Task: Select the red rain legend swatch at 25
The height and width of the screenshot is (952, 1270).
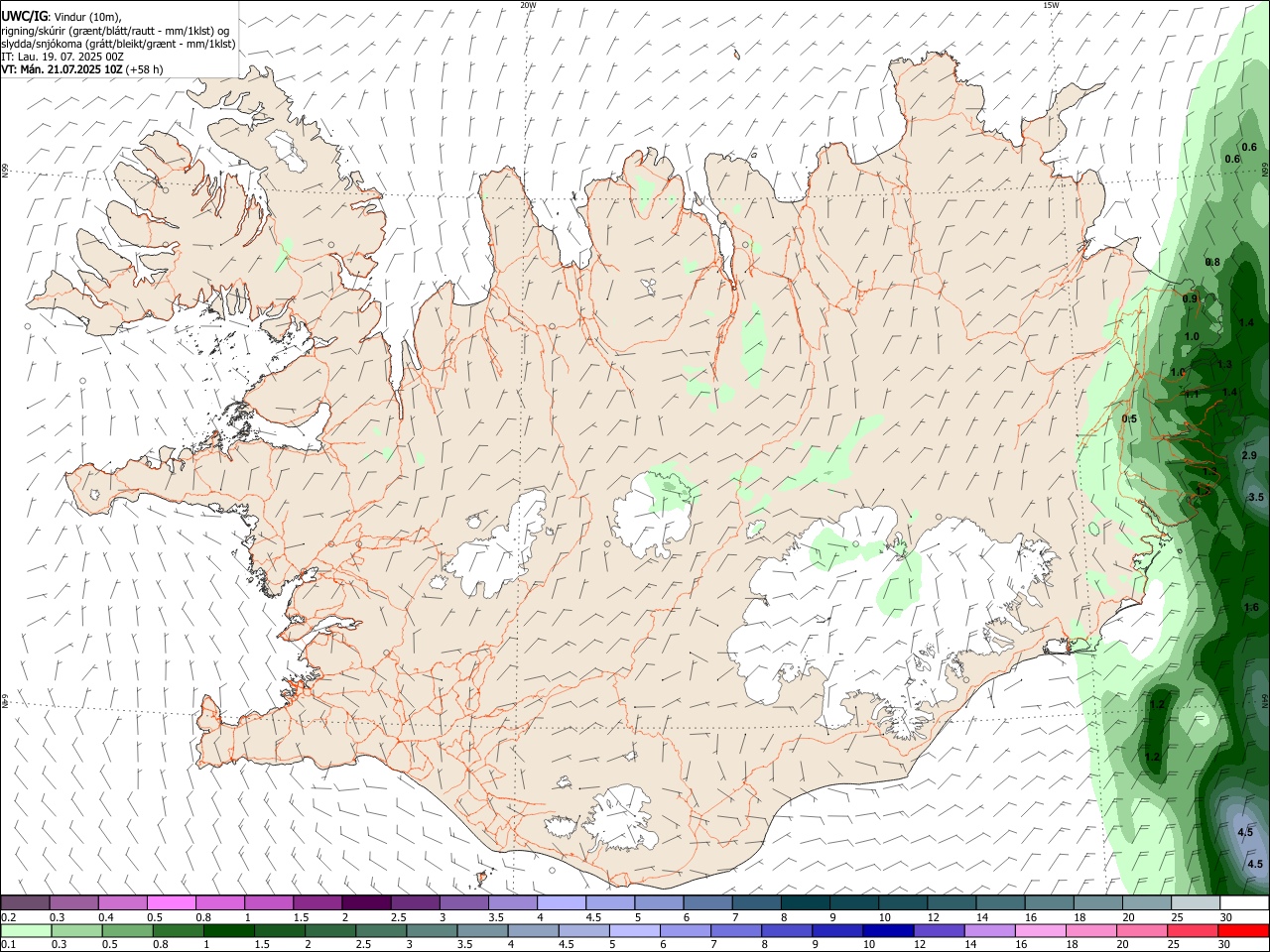Action: pos(1193,930)
